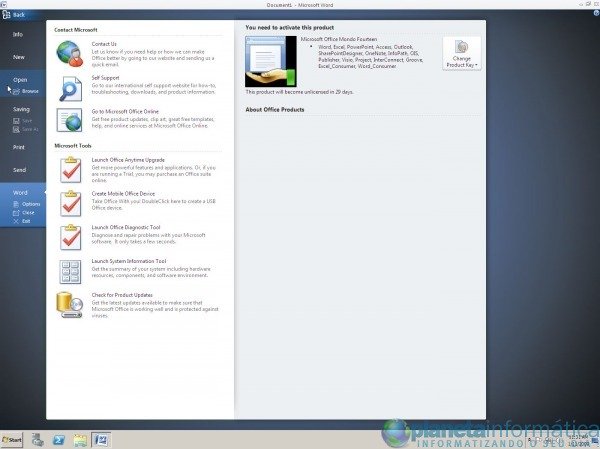Click the Exit X icon under Word
The width and height of the screenshot is (600, 449).
(x=16, y=221)
